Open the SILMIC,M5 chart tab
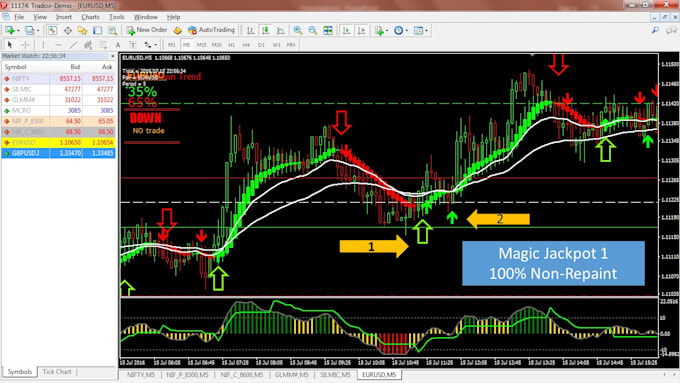The image size is (680, 383). coord(335,375)
